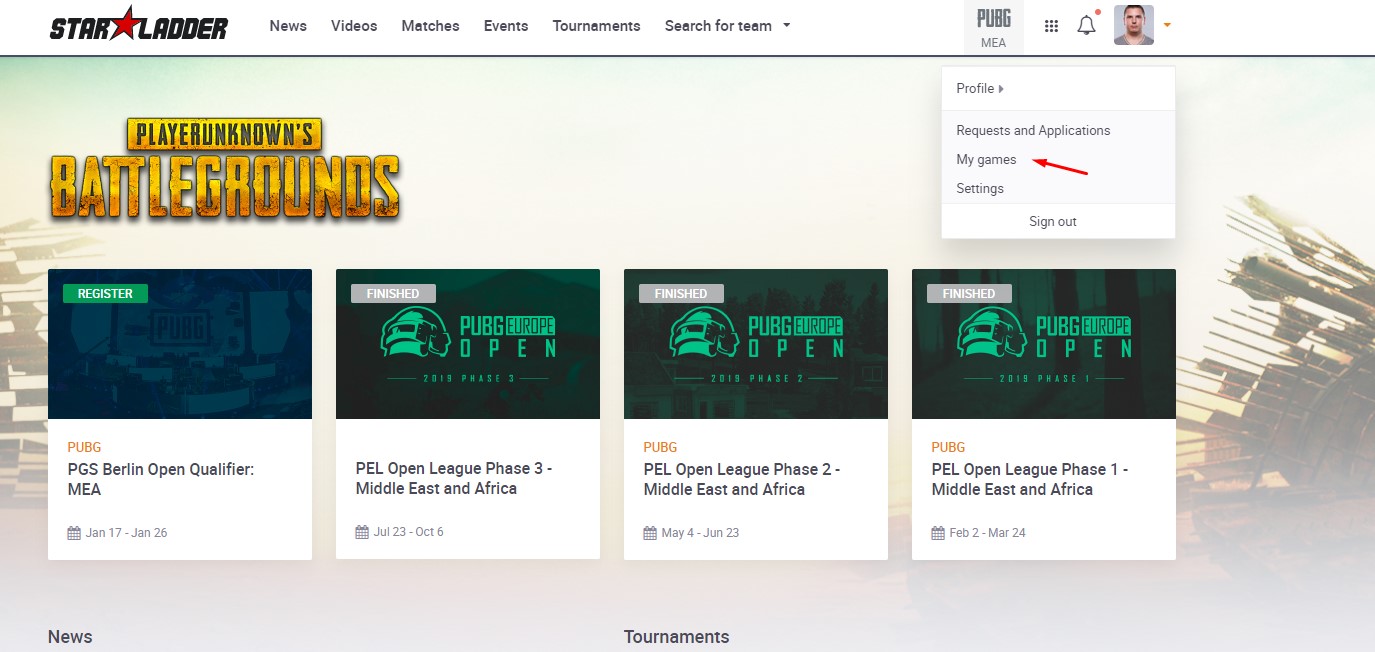Click the FINISHED badge on Phase 1 card
This screenshot has height=652, width=1375.
coord(969,293)
